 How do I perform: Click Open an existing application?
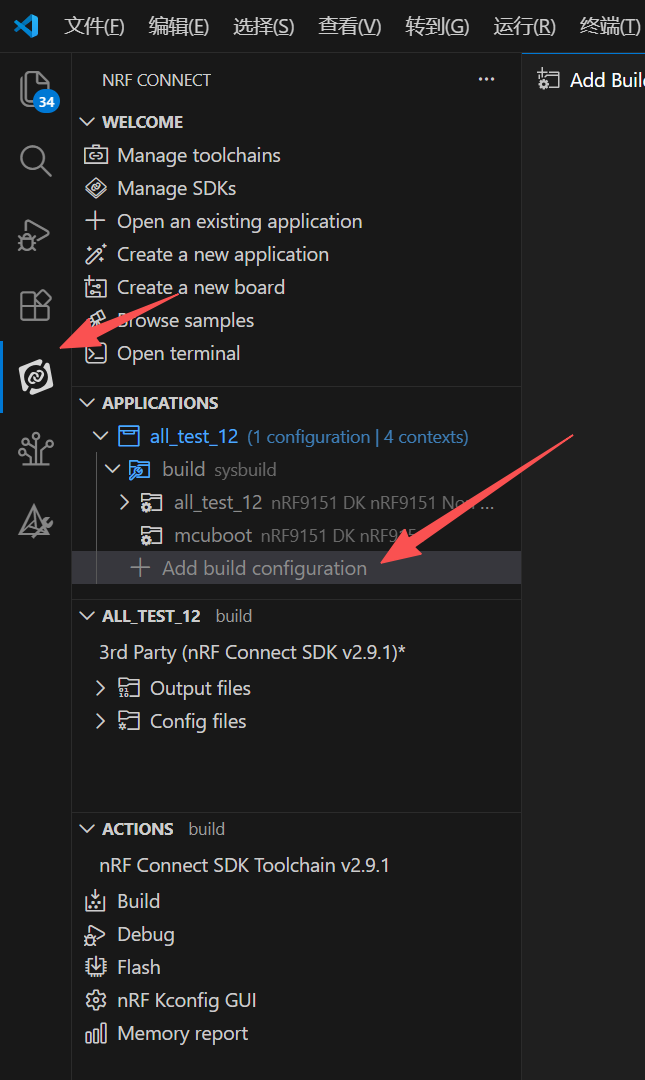click(x=240, y=222)
